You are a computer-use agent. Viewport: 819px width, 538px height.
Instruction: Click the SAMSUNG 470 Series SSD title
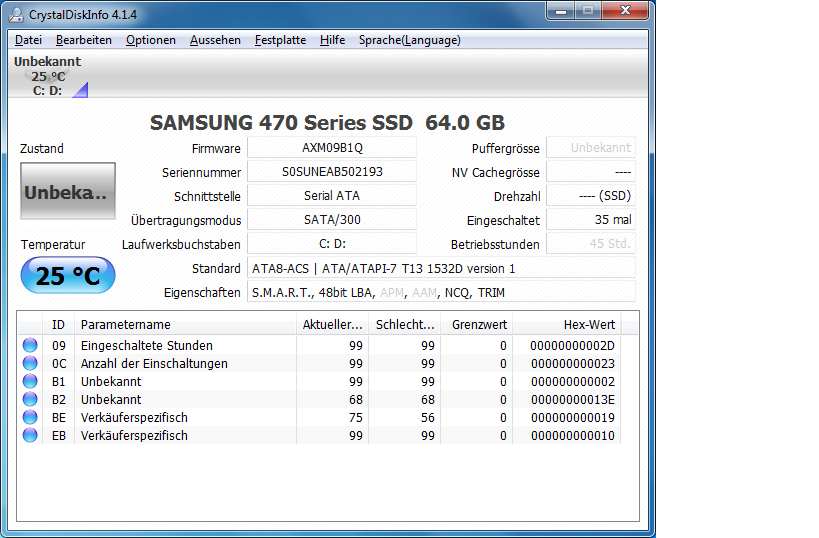pos(327,123)
